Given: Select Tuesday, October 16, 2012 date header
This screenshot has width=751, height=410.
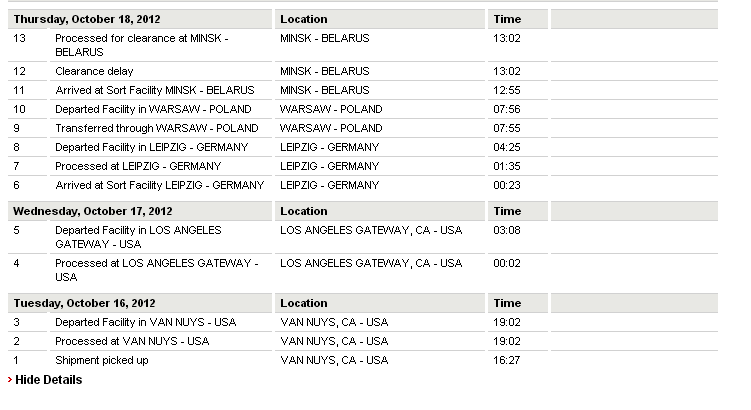Looking at the screenshot, I should (84, 303).
